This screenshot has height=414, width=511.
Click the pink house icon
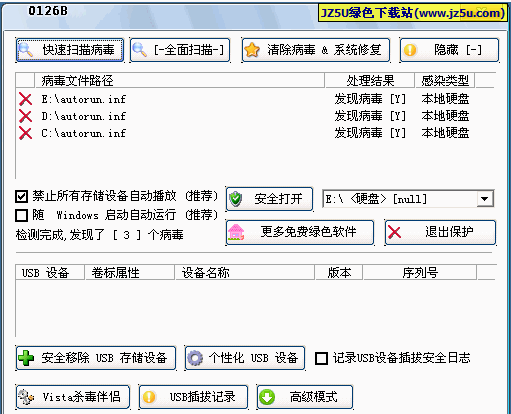pos(236,232)
